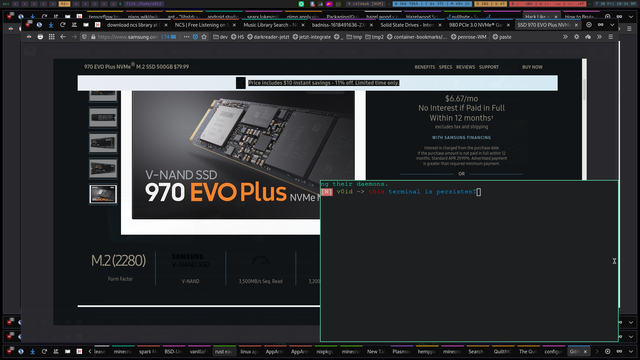Image resolution: width=640 pixels, height=360 pixels.
Task: Toggle the blue shield extension in URL bar
Action: 195,37
